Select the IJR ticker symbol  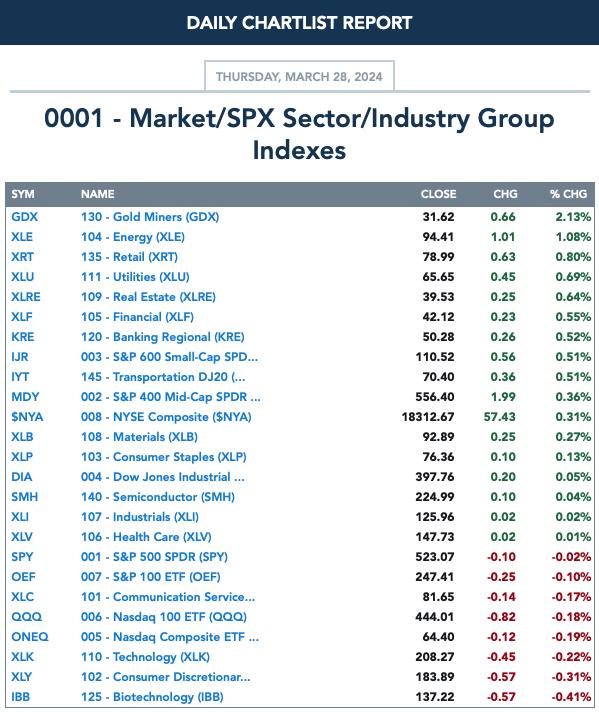pos(20,356)
